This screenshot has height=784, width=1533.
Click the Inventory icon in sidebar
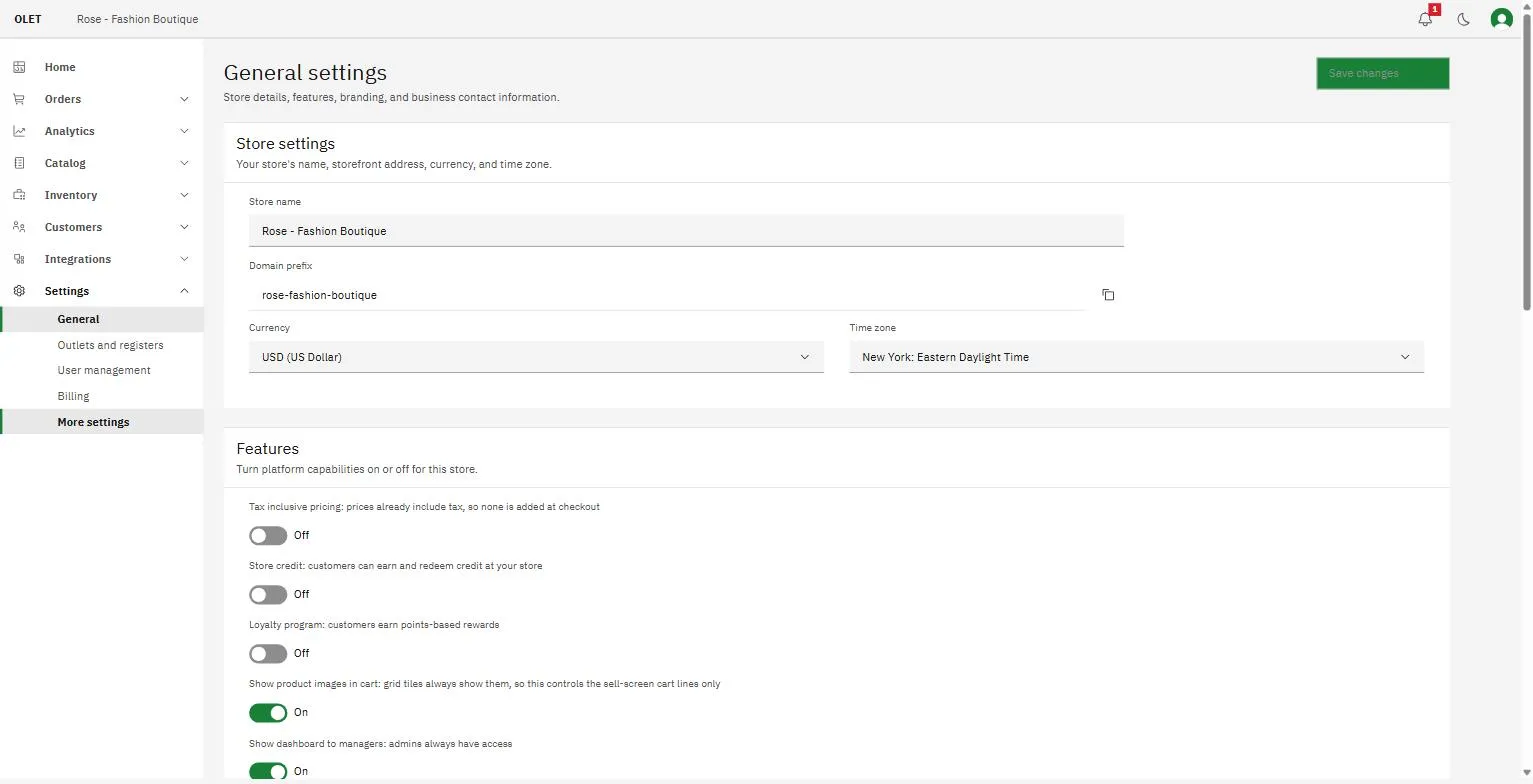click(19, 195)
